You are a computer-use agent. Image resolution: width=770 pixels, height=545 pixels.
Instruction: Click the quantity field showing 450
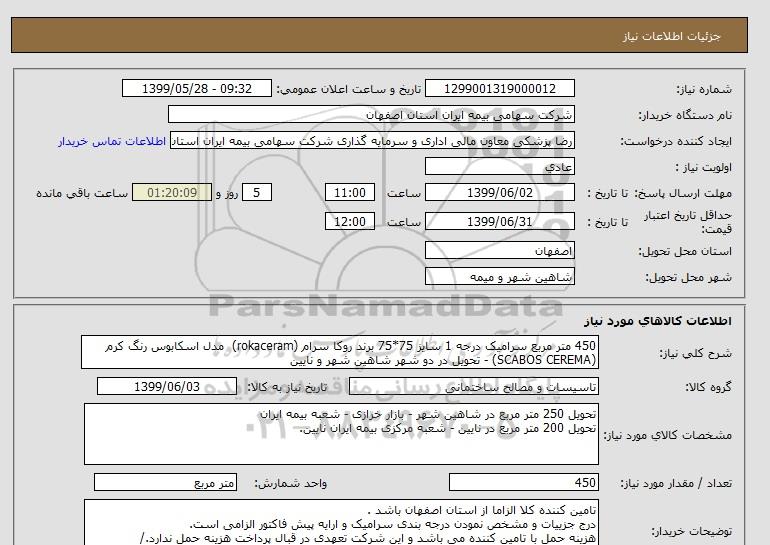[x=524, y=482]
